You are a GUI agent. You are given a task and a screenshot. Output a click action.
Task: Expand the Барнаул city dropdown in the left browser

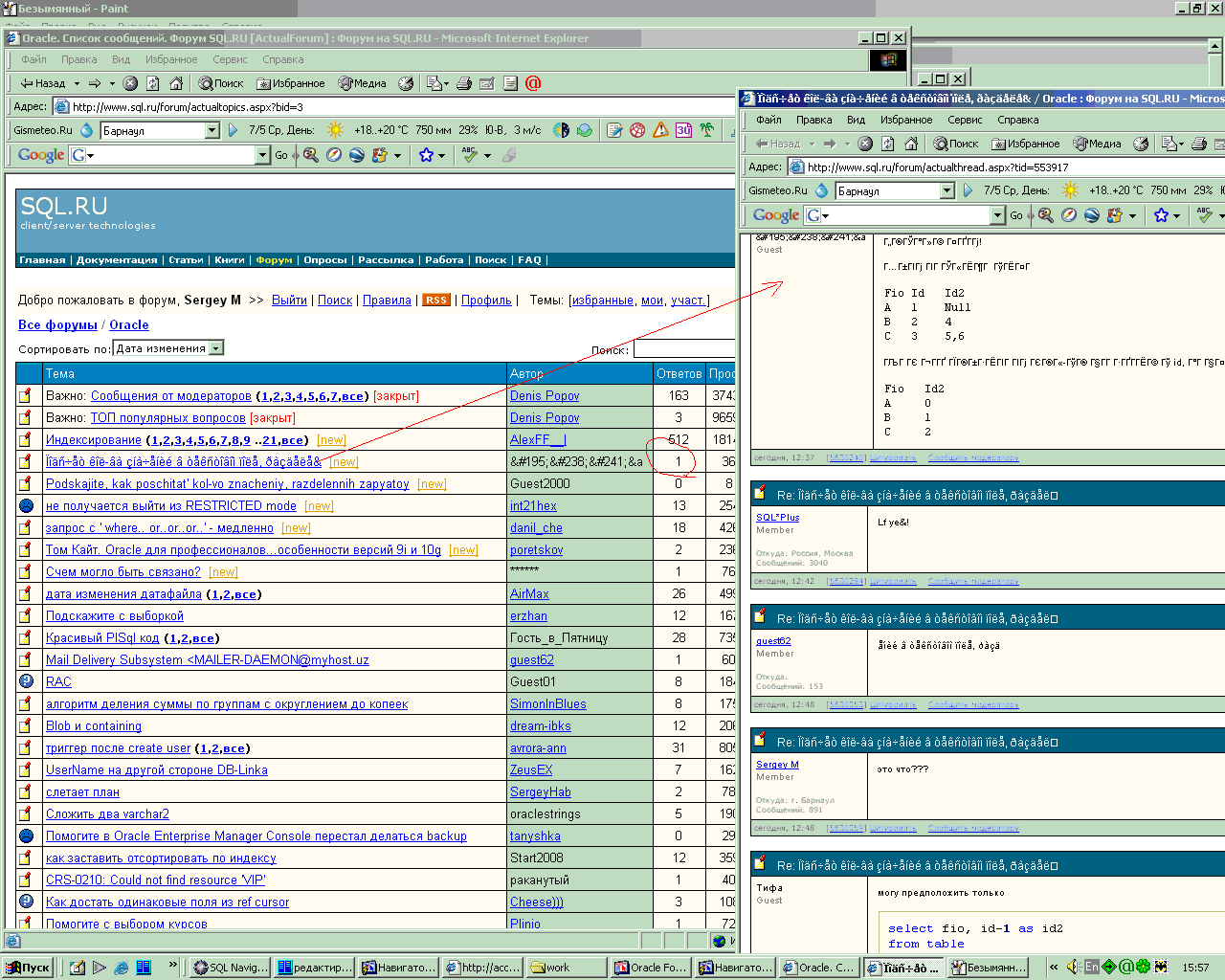tap(212, 130)
